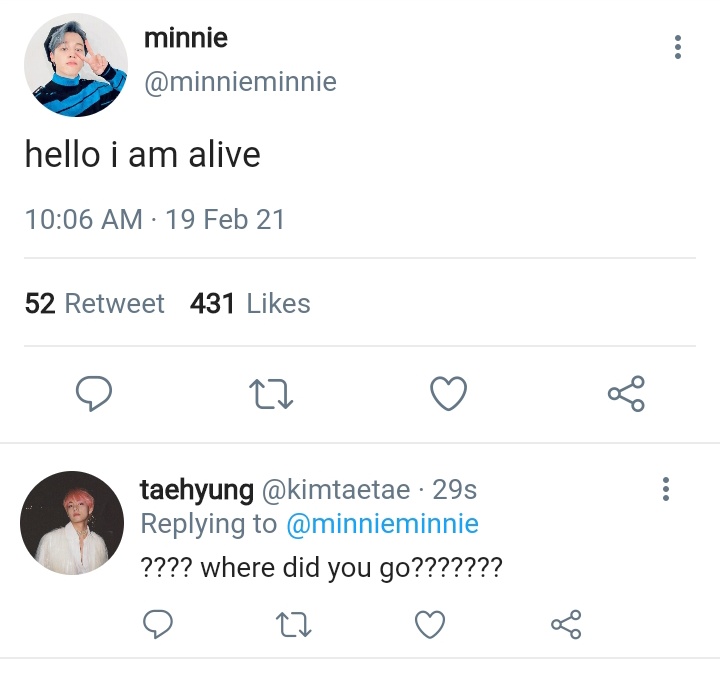This screenshot has height=673, width=720.
Task: View the 431 Likes list
Action: tap(250, 303)
